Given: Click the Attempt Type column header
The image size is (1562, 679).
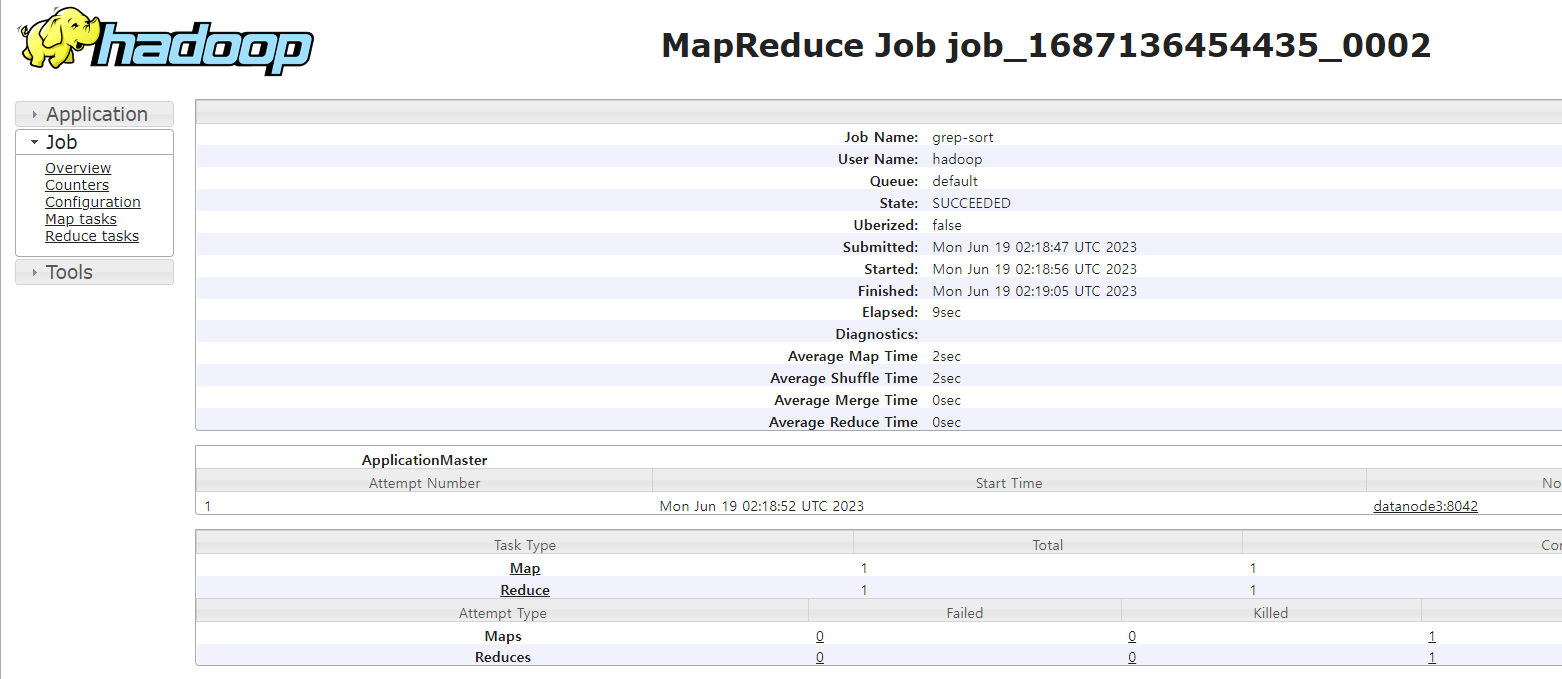Looking at the screenshot, I should pos(503,613).
